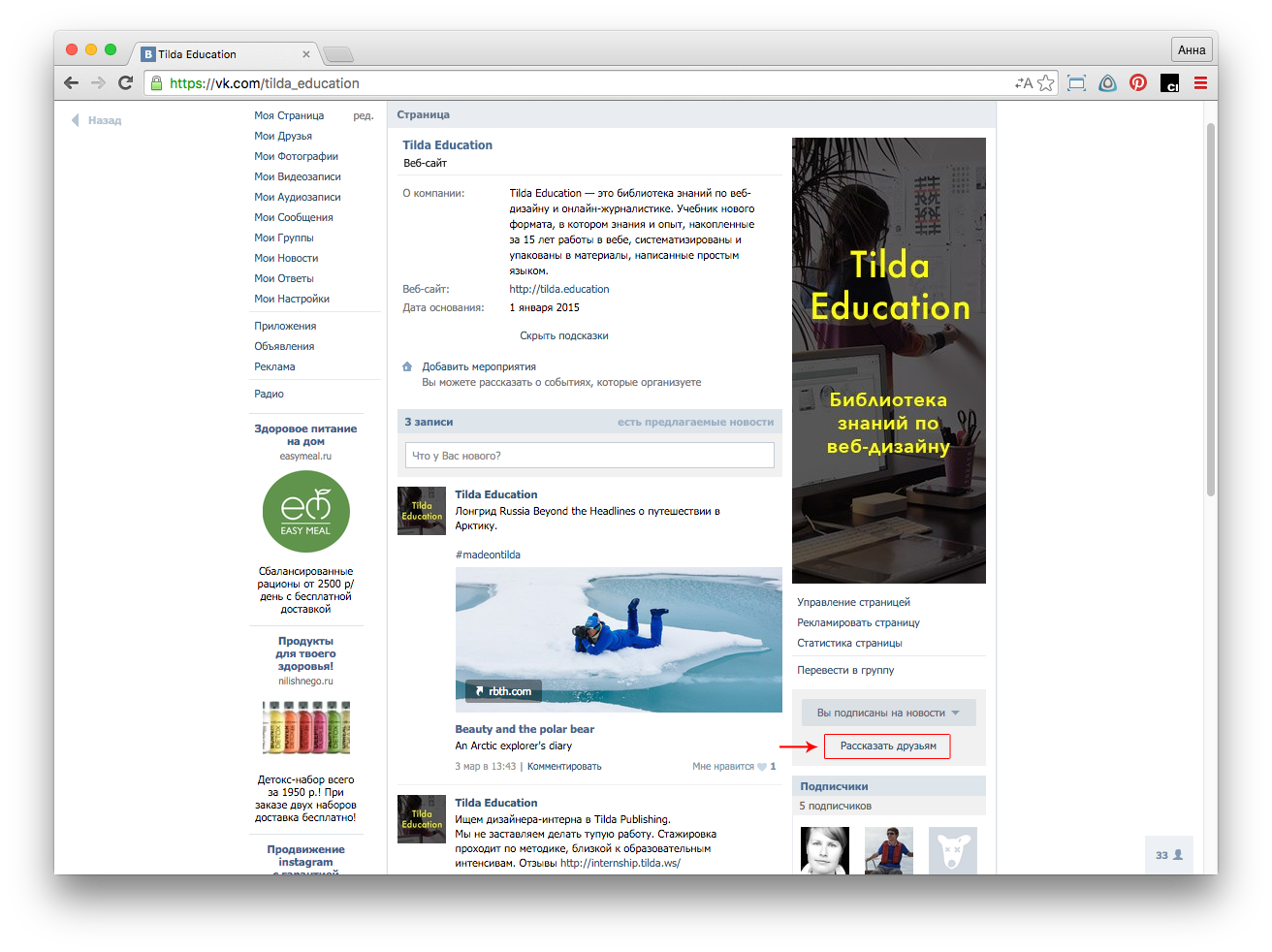Click the Pinterest extension icon
The image size is (1272, 952).
pyautogui.click(x=1138, y=83)
